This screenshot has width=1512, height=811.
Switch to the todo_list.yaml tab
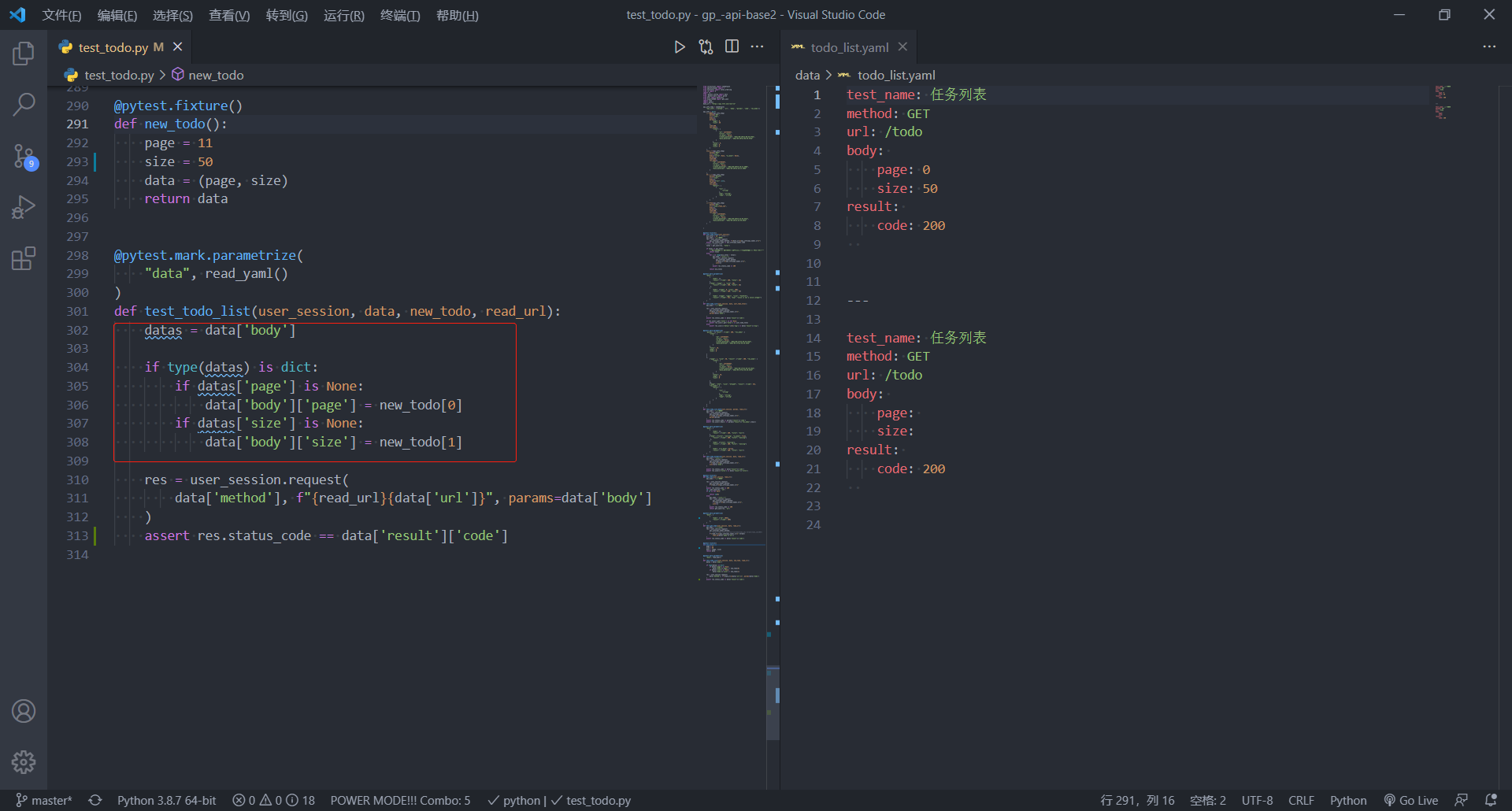click(849, 47)
